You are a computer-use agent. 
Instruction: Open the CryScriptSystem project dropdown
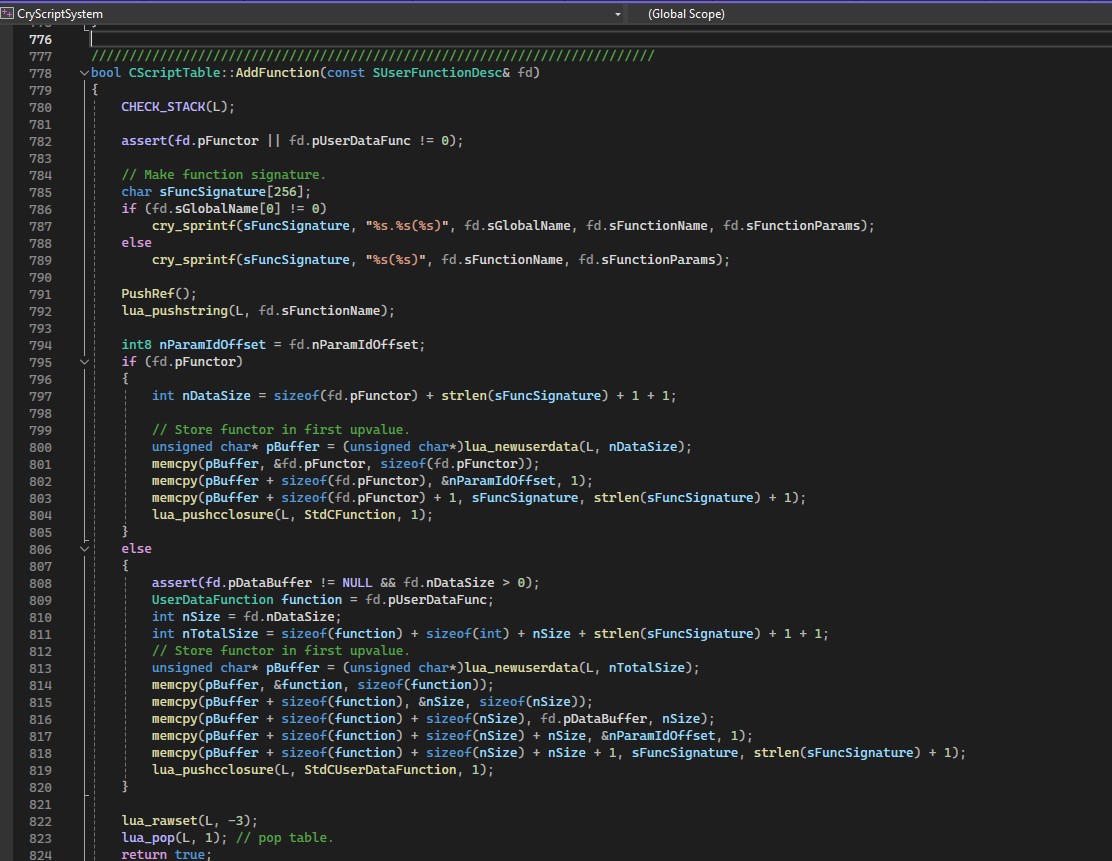click(617, 14)
